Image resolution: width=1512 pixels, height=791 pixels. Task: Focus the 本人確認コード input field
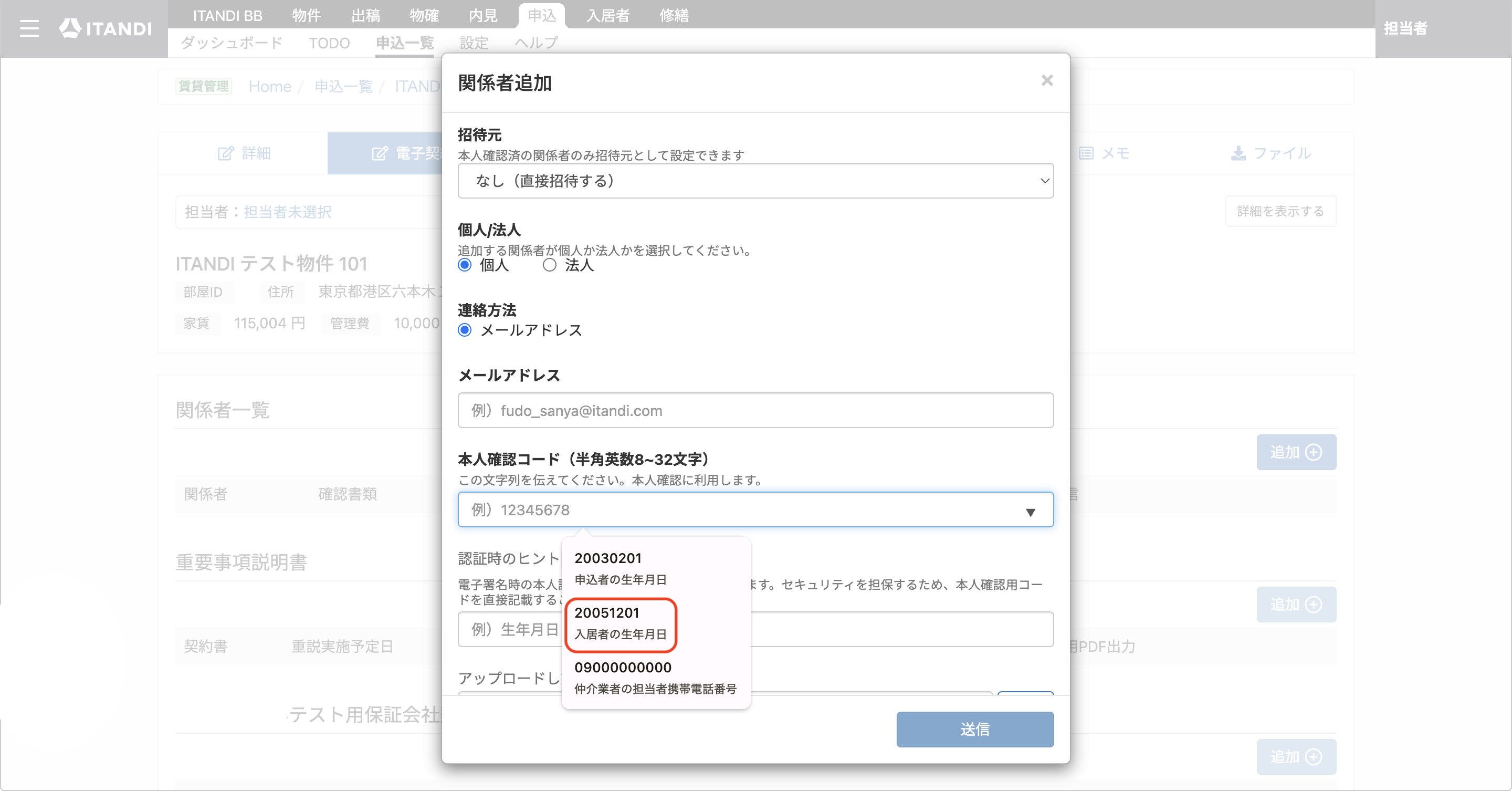click(755, 509)
